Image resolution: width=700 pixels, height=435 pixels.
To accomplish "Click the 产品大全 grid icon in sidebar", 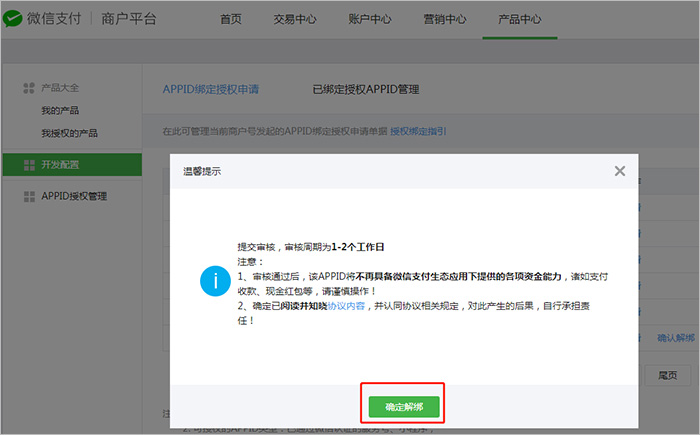I will [x=29, y=88].
